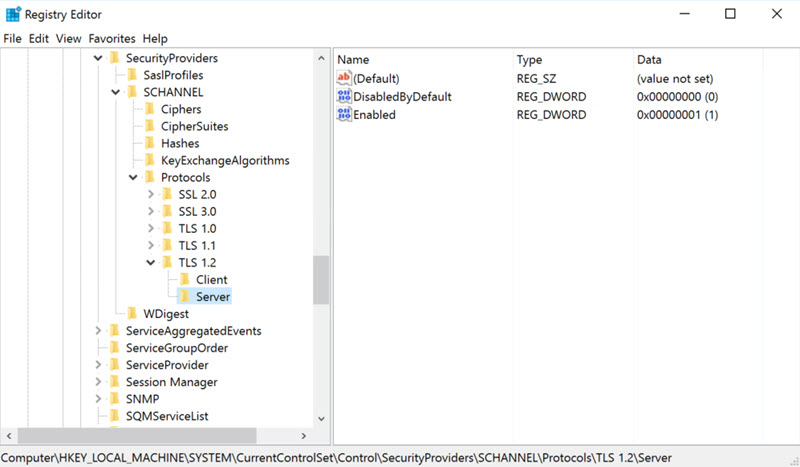Click the TLS 1.0 folder icon
The image size is (800, 467).
167,228
